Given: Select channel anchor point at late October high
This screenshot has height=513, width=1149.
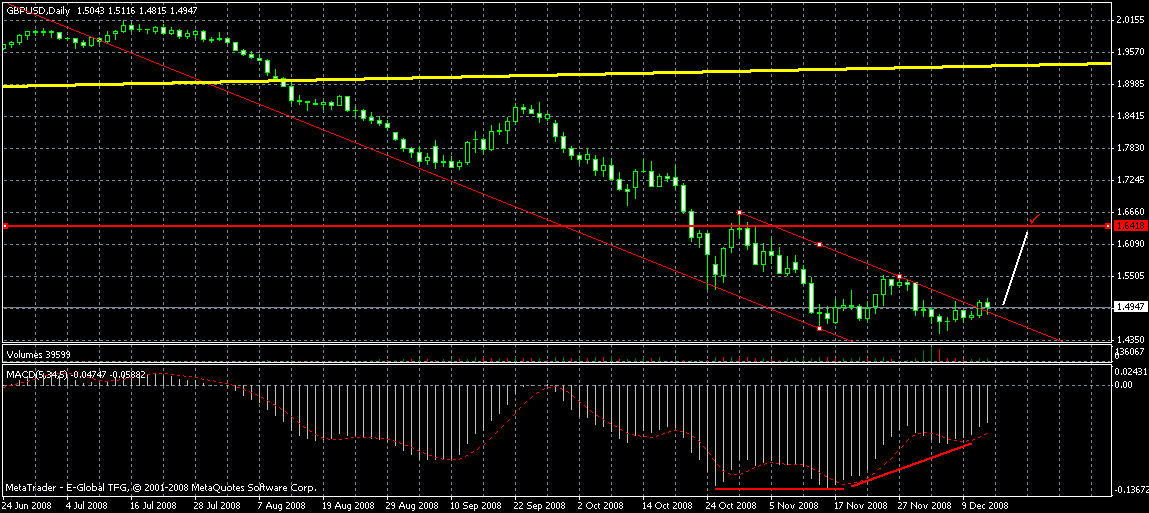Looking at the screenshot, I should [x=739, y=212].
